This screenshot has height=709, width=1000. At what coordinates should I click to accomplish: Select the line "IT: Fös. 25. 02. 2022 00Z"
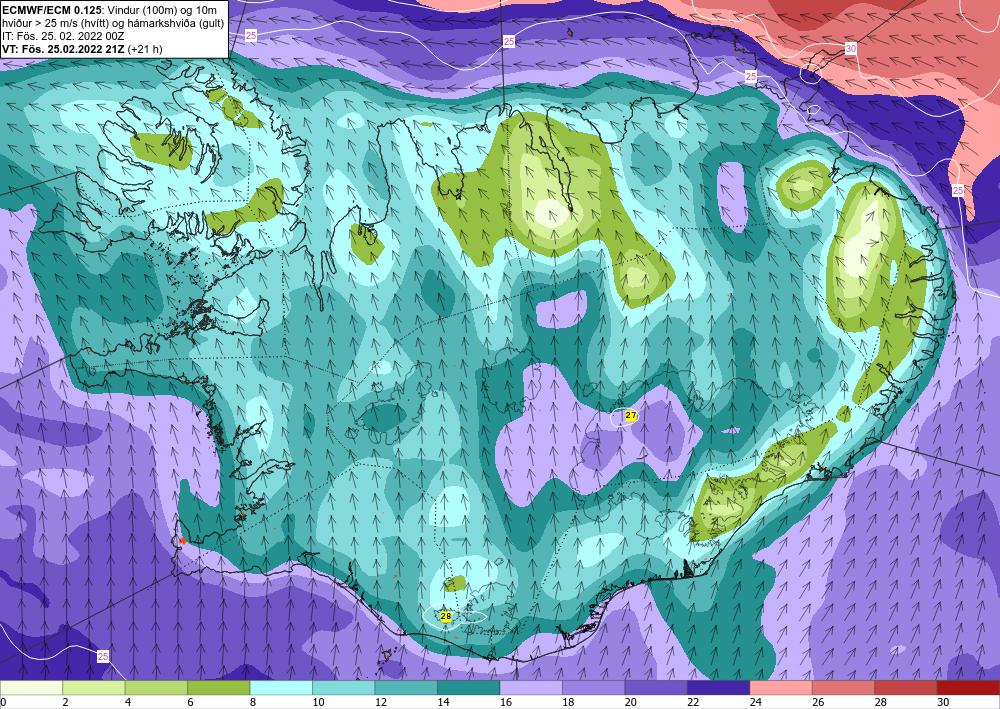(62, 37)
